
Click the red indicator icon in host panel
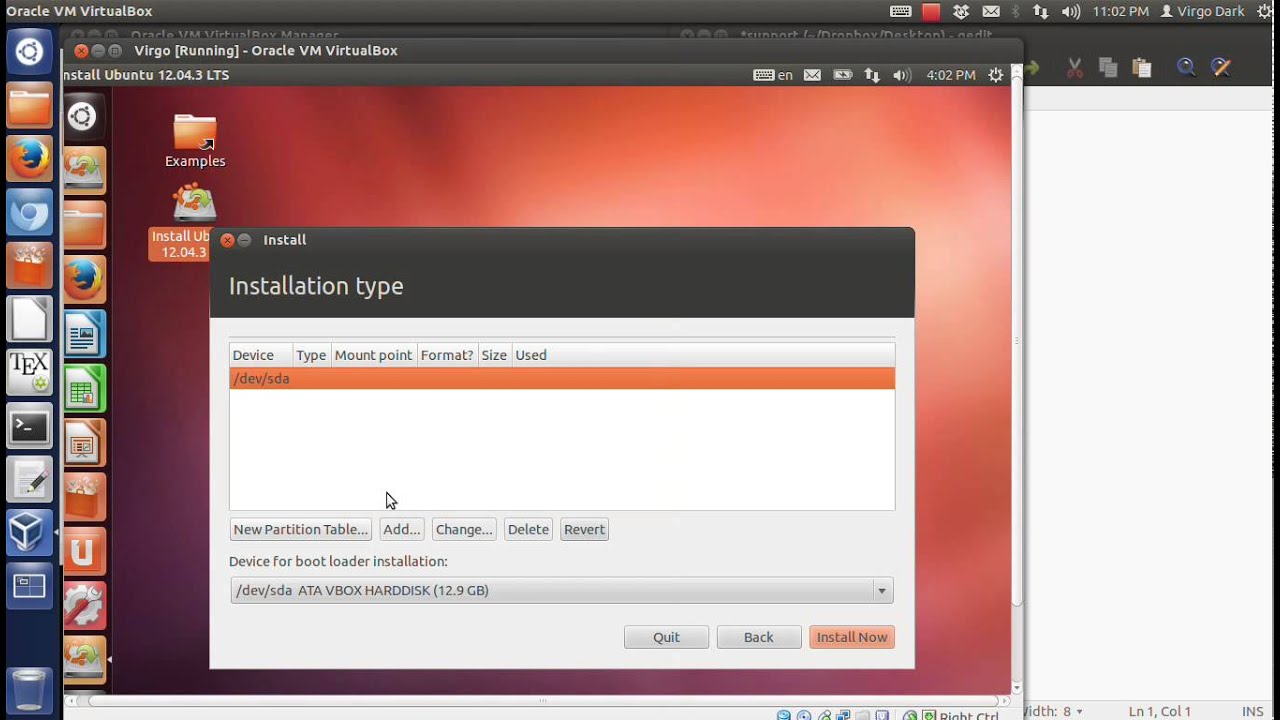pos(931,12)
